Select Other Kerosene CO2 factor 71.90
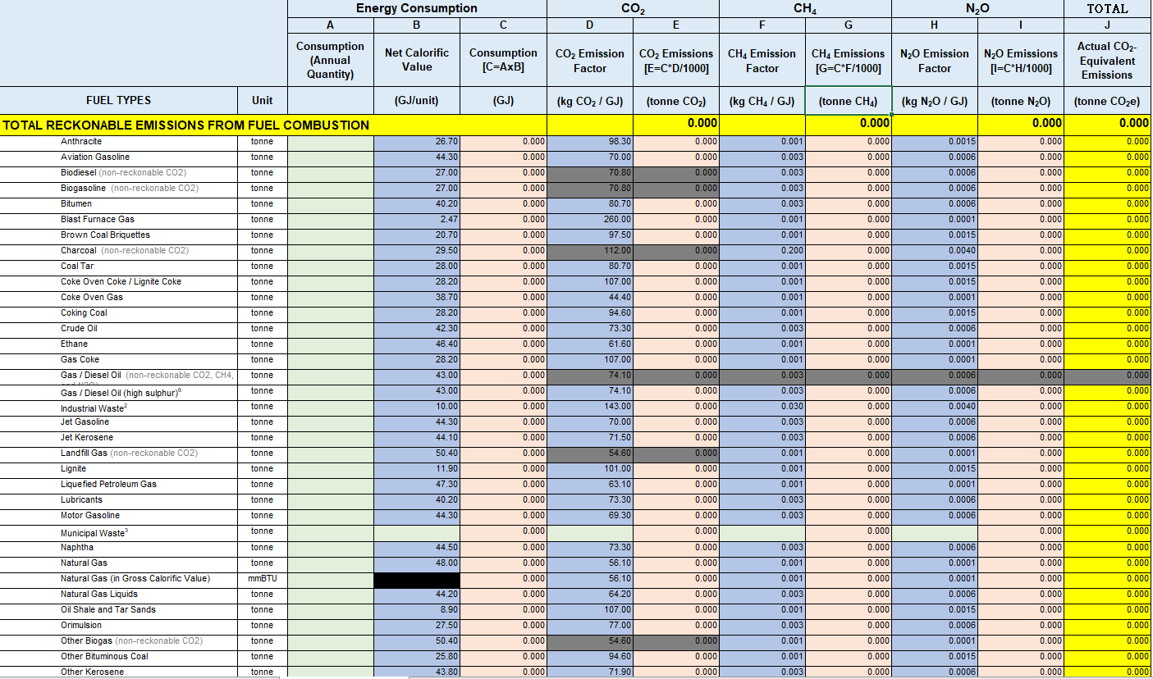 590,672
